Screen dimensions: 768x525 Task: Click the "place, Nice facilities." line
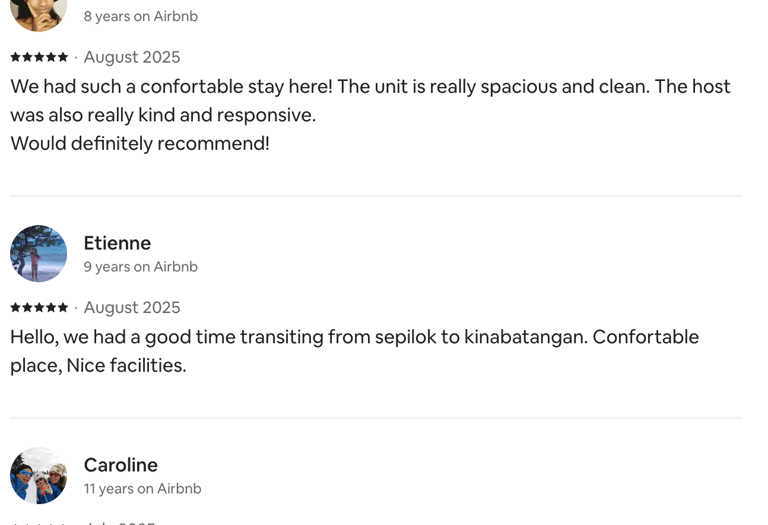tap(98, 365)
